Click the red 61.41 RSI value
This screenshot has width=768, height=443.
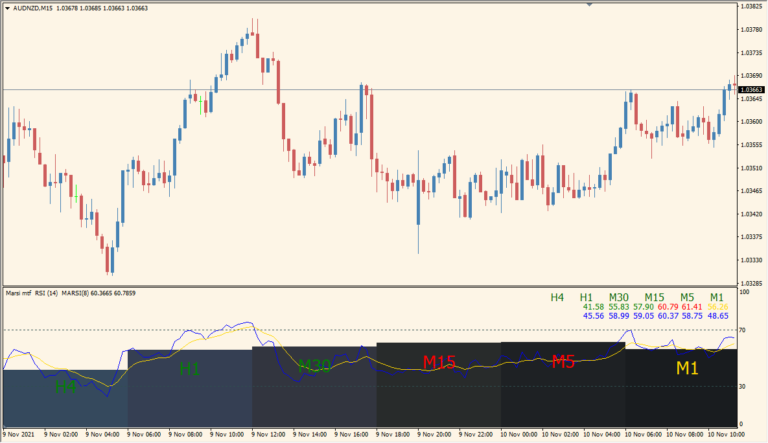click(691, 307)
